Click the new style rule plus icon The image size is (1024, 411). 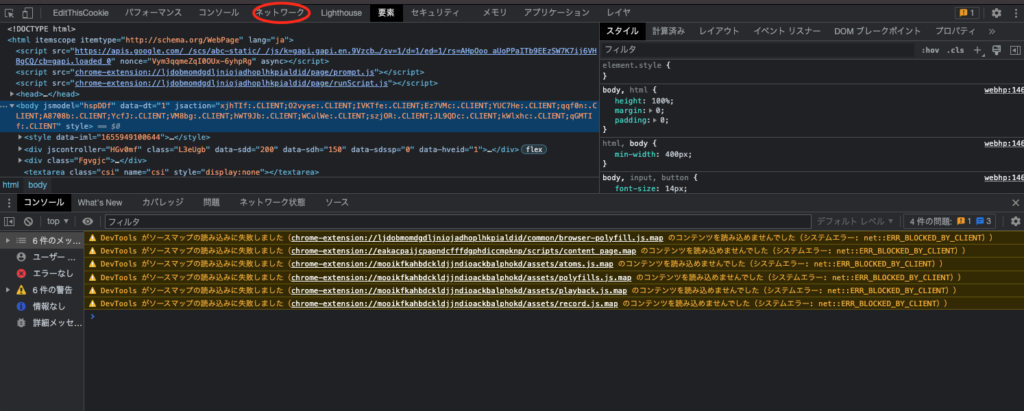click(978, 49)
